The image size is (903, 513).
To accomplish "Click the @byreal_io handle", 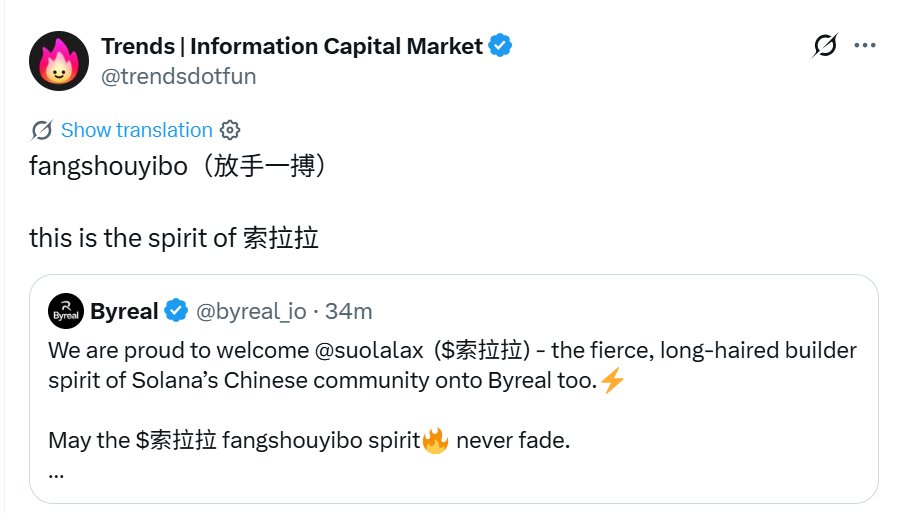I will [250, 311].
